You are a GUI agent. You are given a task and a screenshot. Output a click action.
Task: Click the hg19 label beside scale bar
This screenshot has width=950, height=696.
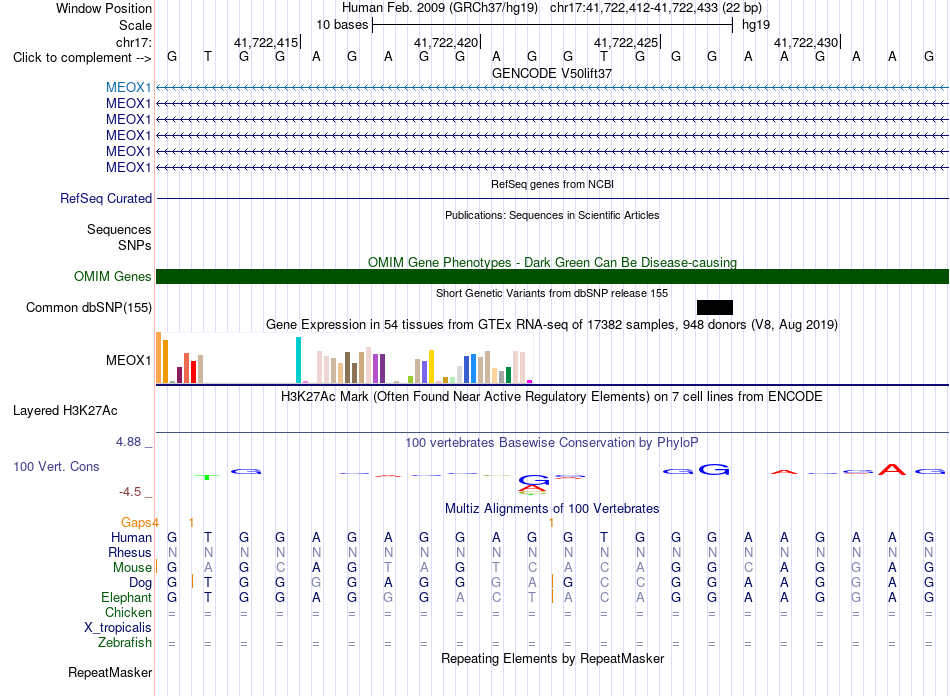pyautogui.click(x=756, y=25)
